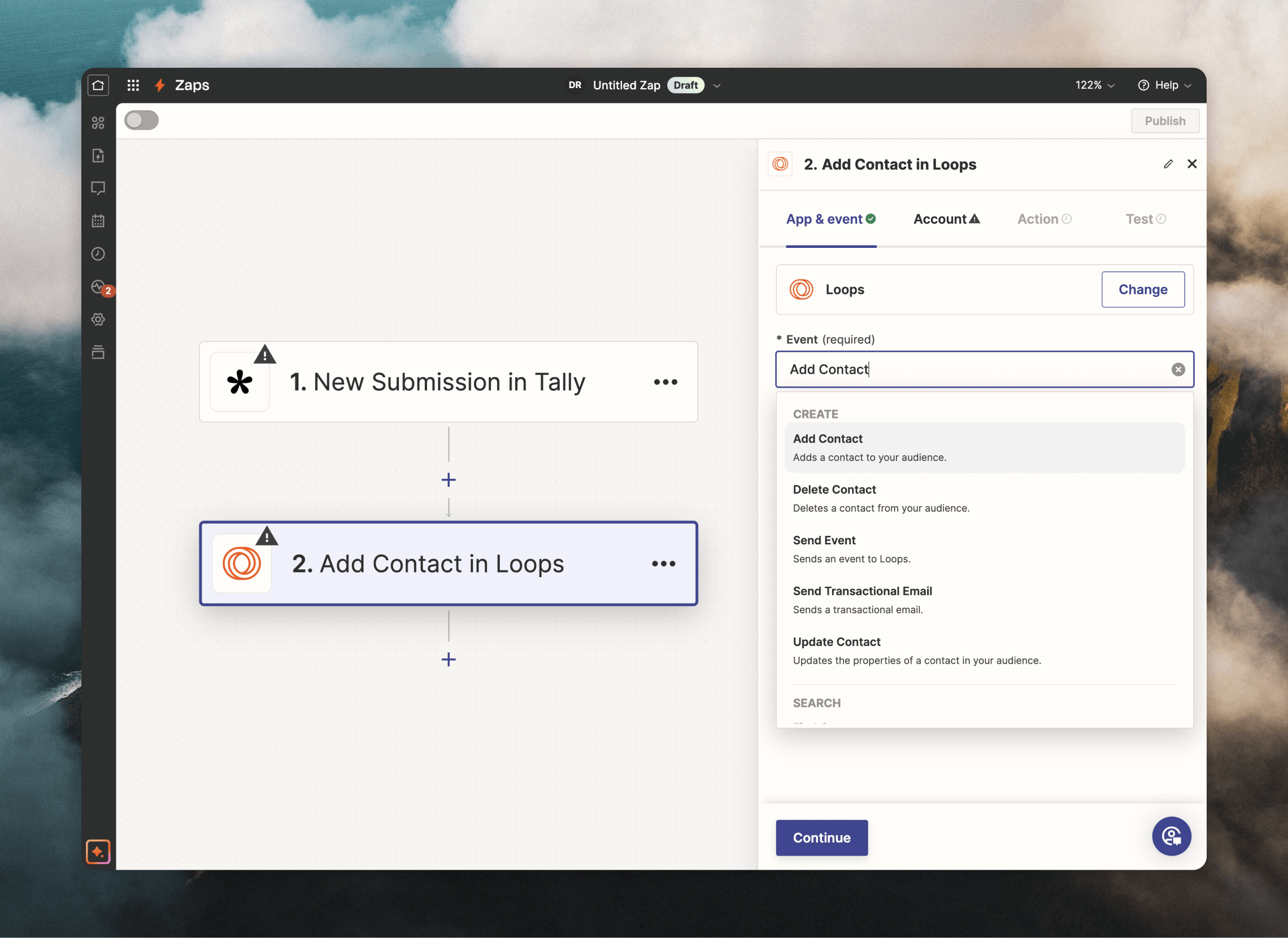Click the CREATE section heading
The image size is (1288, 938).
[816, 414]
